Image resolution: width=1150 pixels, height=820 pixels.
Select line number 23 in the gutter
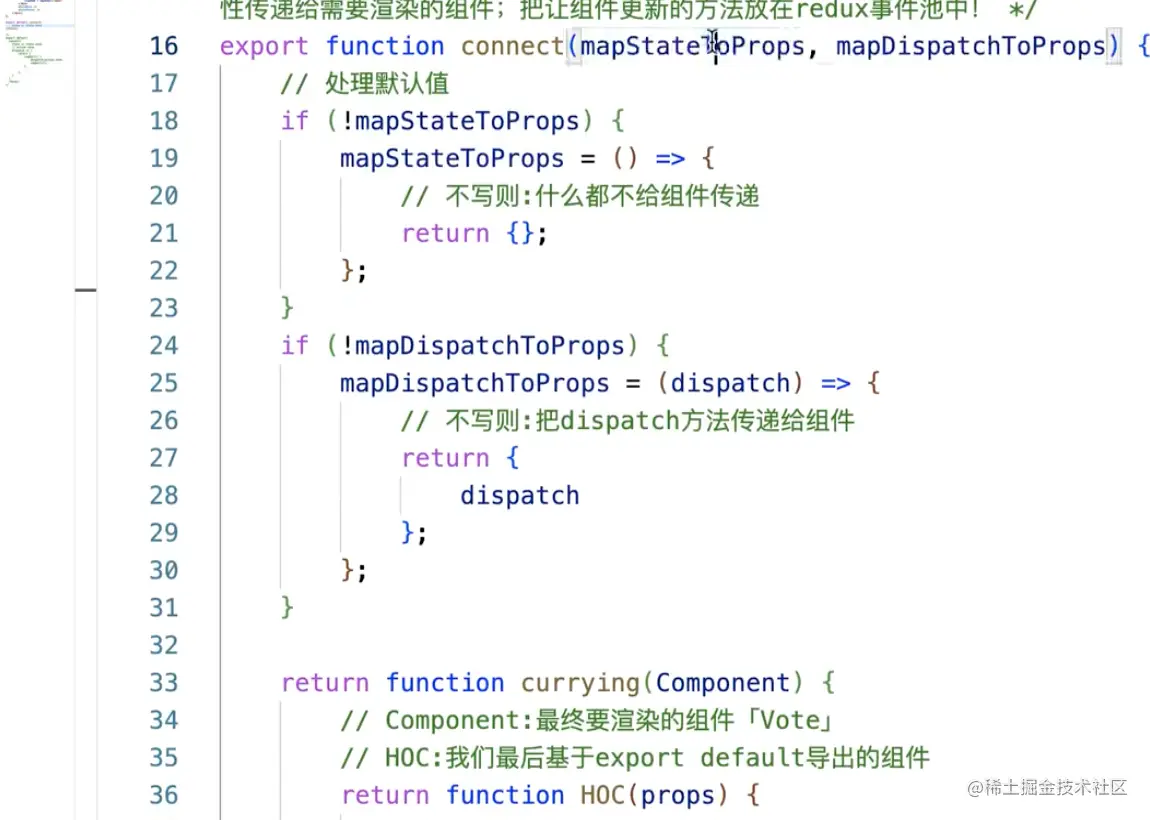click(x=164, y=308)
